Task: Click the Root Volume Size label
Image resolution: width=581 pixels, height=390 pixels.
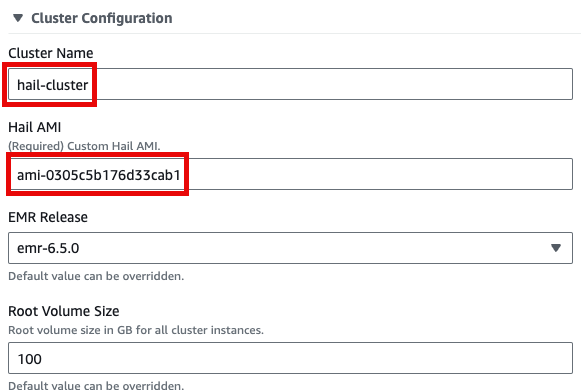Action: 64,311
